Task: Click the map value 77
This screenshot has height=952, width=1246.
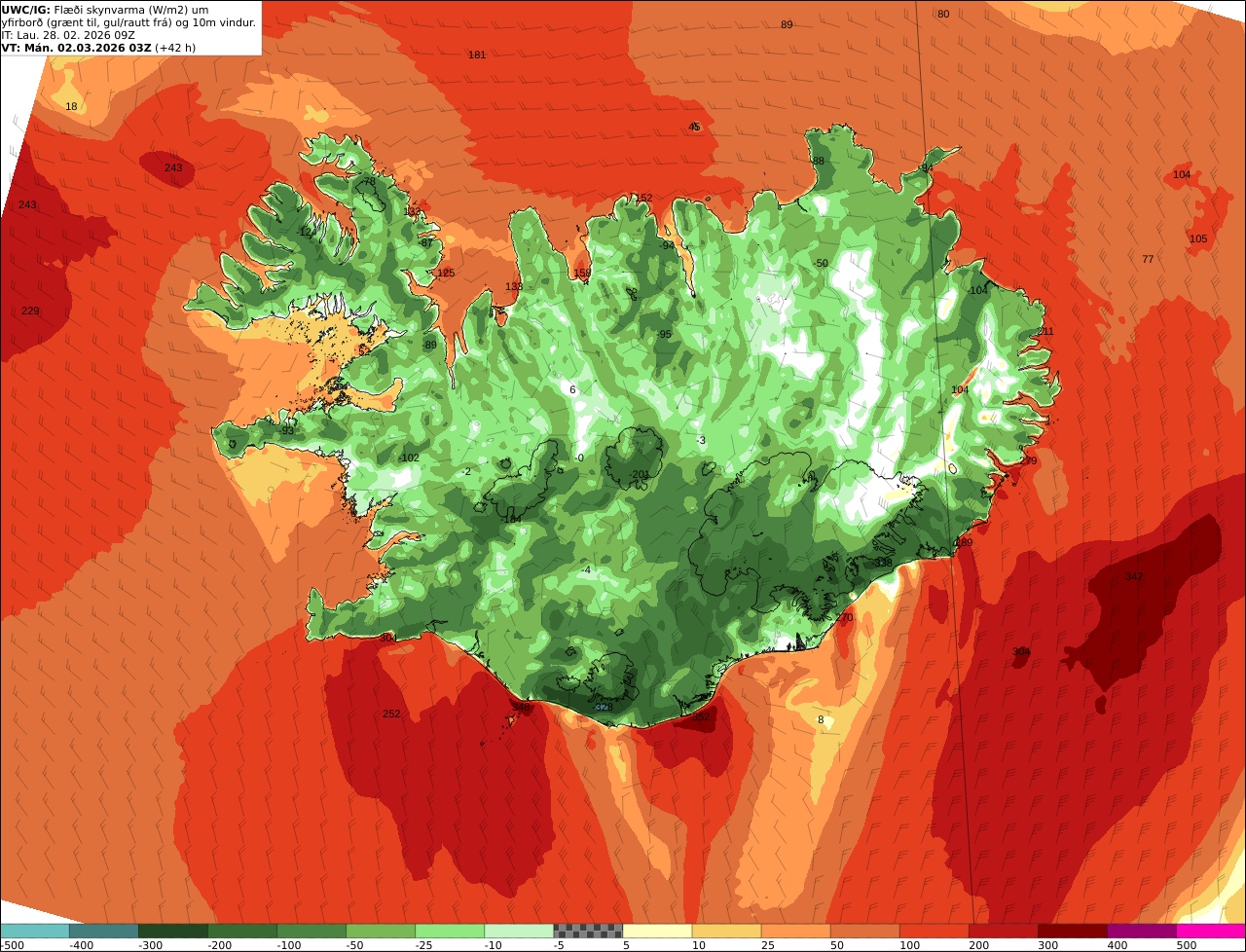Action: (x=1148, y=259)
